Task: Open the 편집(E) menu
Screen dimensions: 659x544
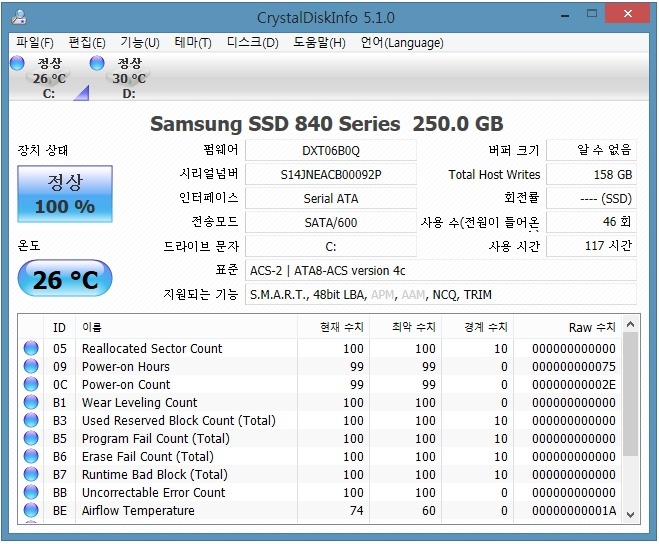Action: click(x=87, y=42)
